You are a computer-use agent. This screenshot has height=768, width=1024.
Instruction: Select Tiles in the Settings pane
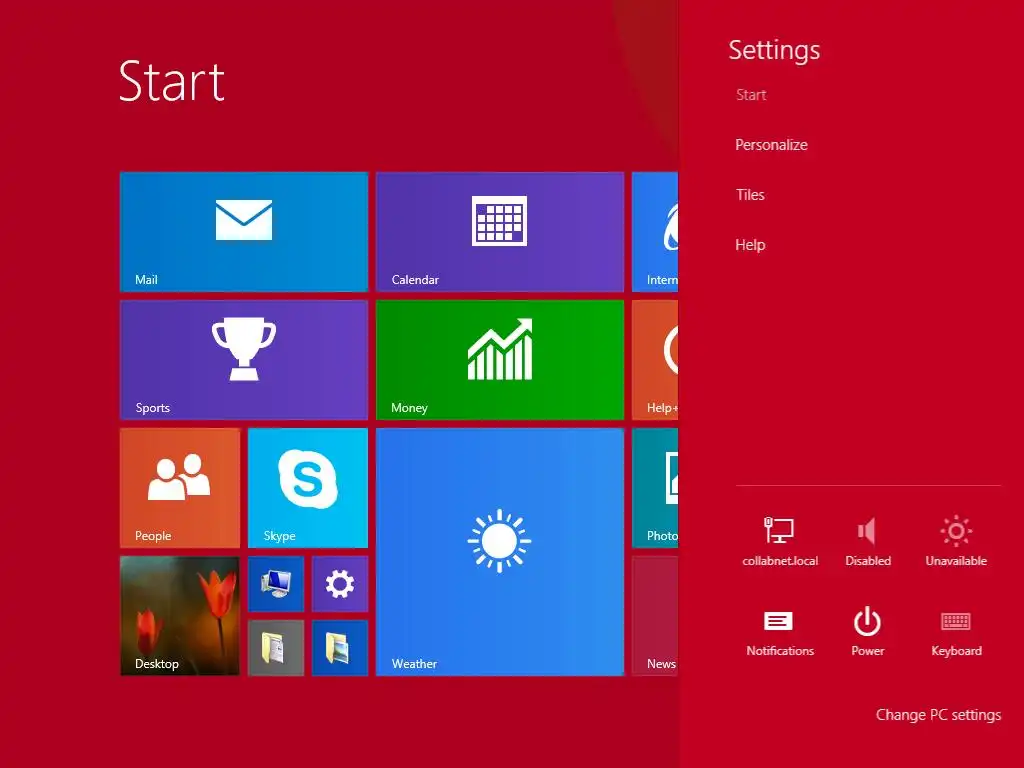[x=750, y=195]
